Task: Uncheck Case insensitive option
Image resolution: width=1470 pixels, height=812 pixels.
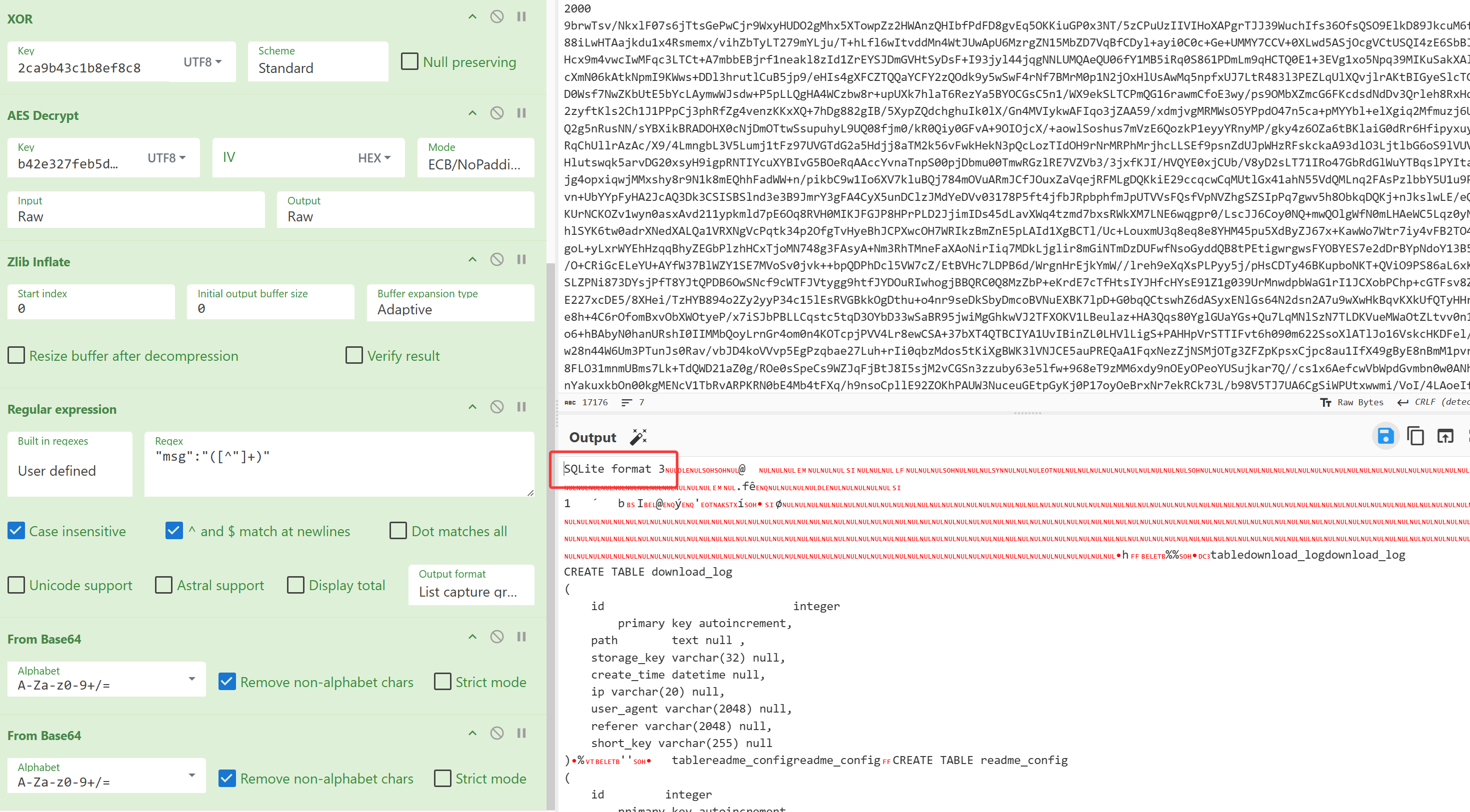Action: [x=16, y=531]
